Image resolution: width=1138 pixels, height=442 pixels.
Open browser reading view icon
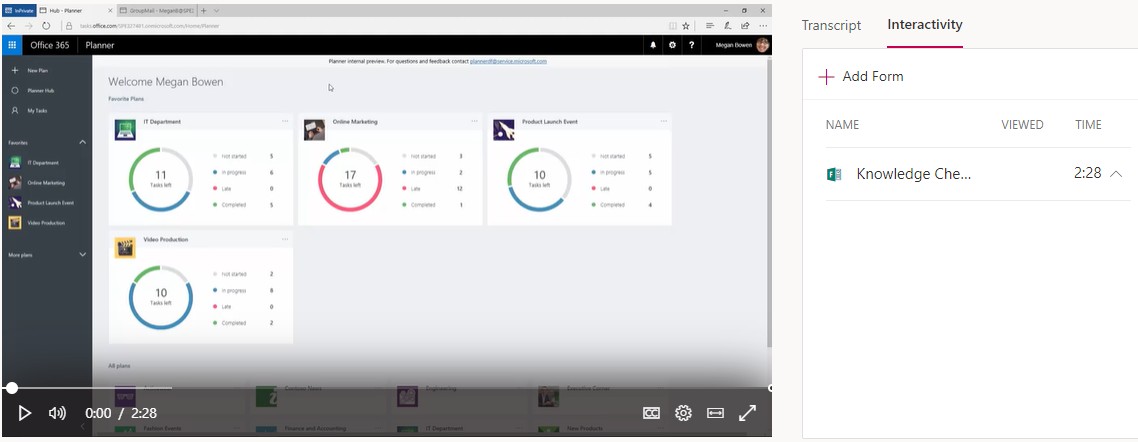(x=673, y=25)
